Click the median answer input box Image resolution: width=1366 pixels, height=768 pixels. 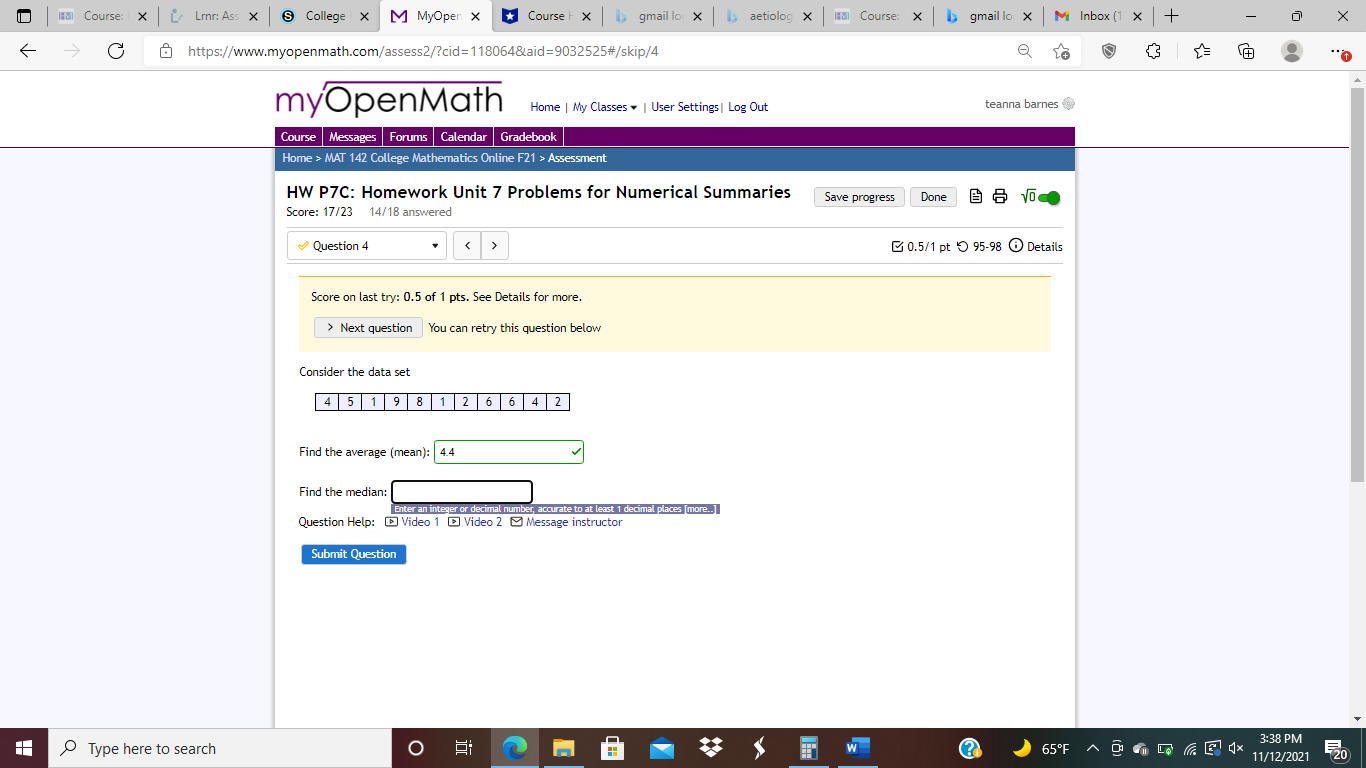[462, 492]
